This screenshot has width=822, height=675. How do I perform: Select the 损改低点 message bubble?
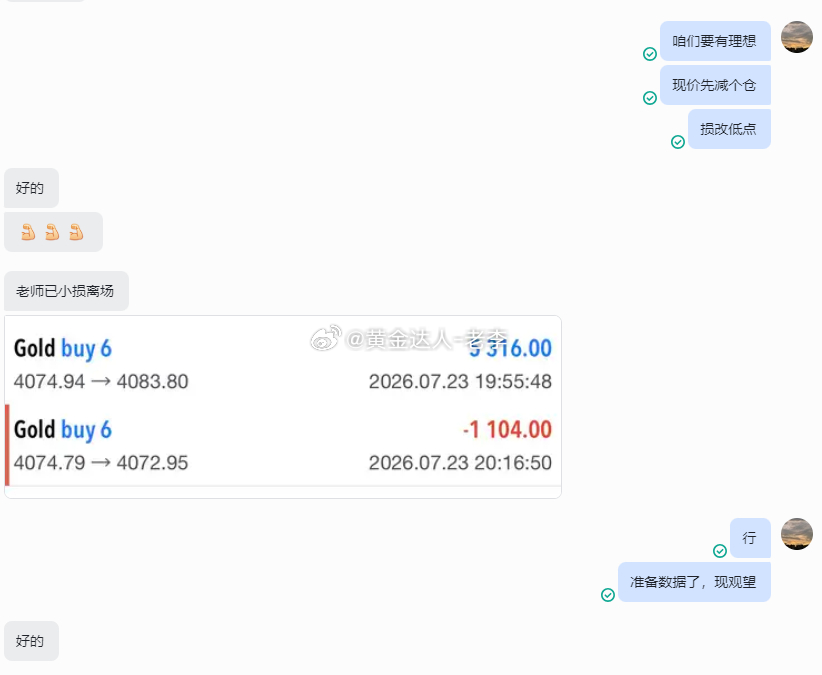[x=729, y=129]
